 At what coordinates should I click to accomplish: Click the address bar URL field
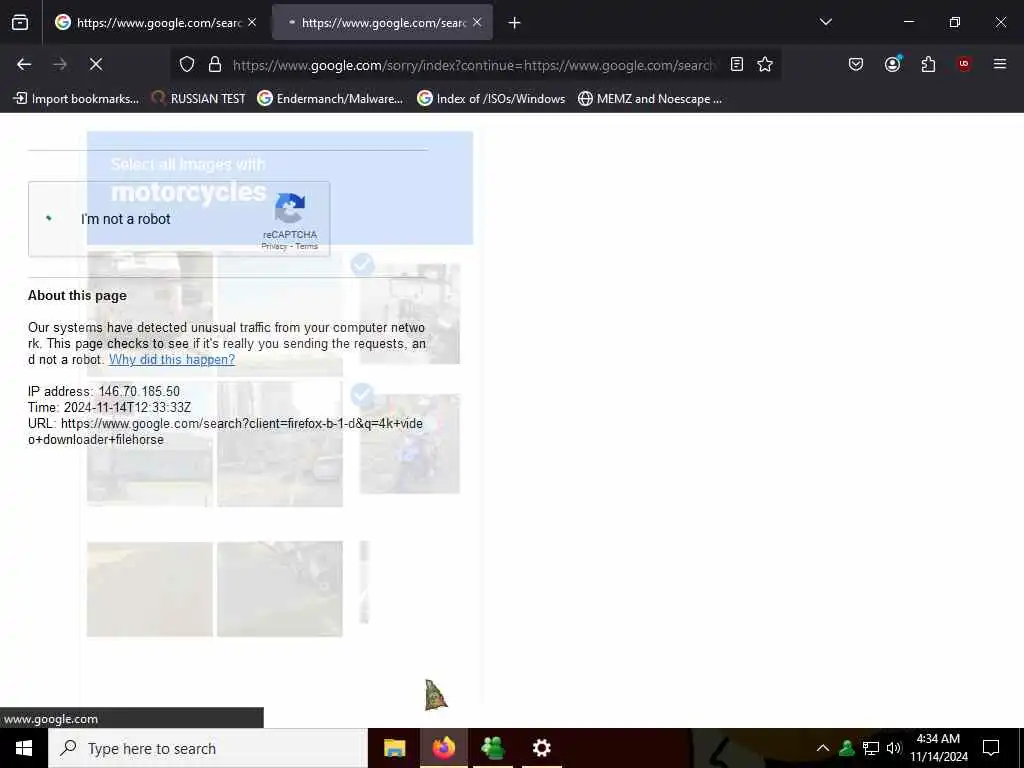473,65
